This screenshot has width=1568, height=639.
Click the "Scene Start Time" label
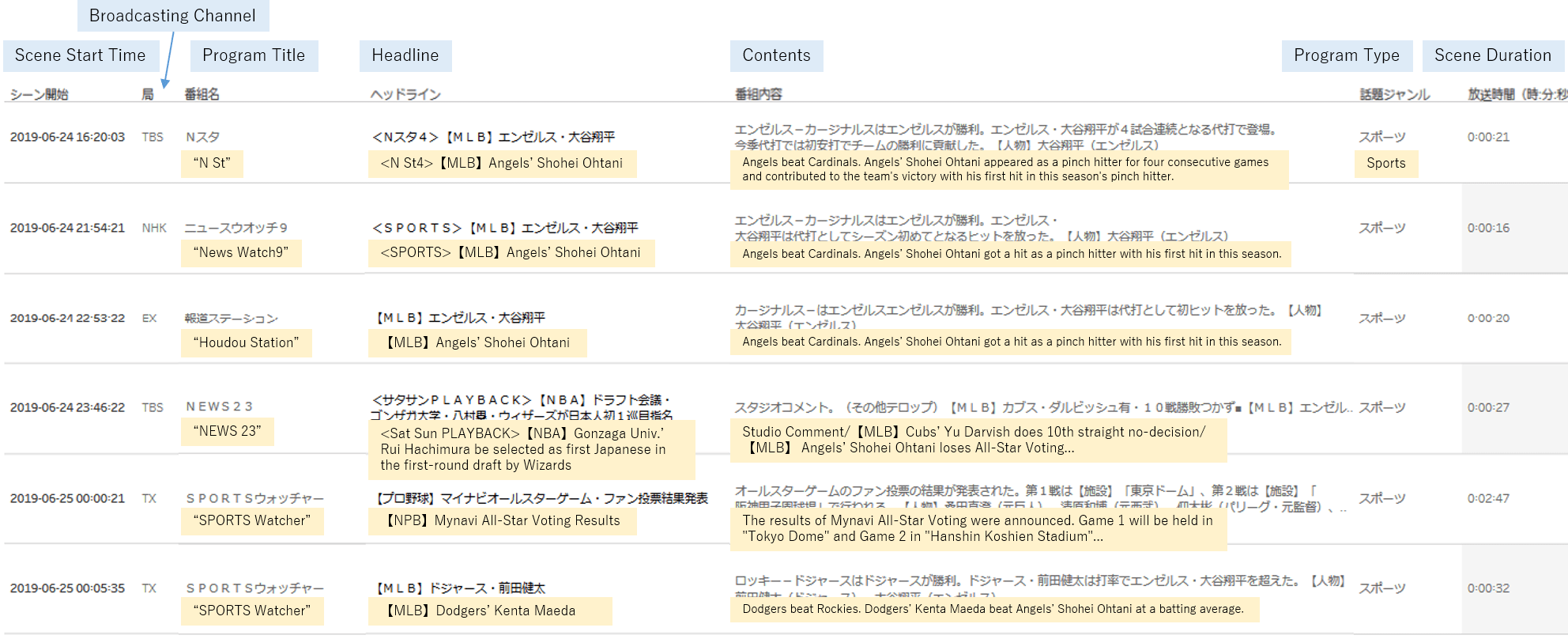point(81,55)
